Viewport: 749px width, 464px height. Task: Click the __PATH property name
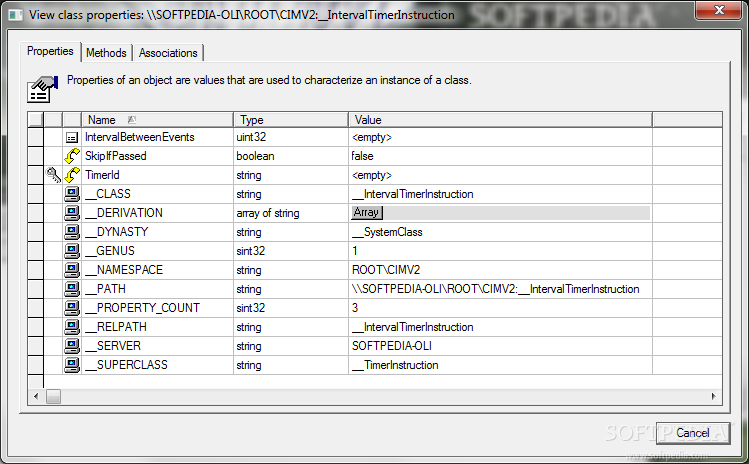coord(105,289)
